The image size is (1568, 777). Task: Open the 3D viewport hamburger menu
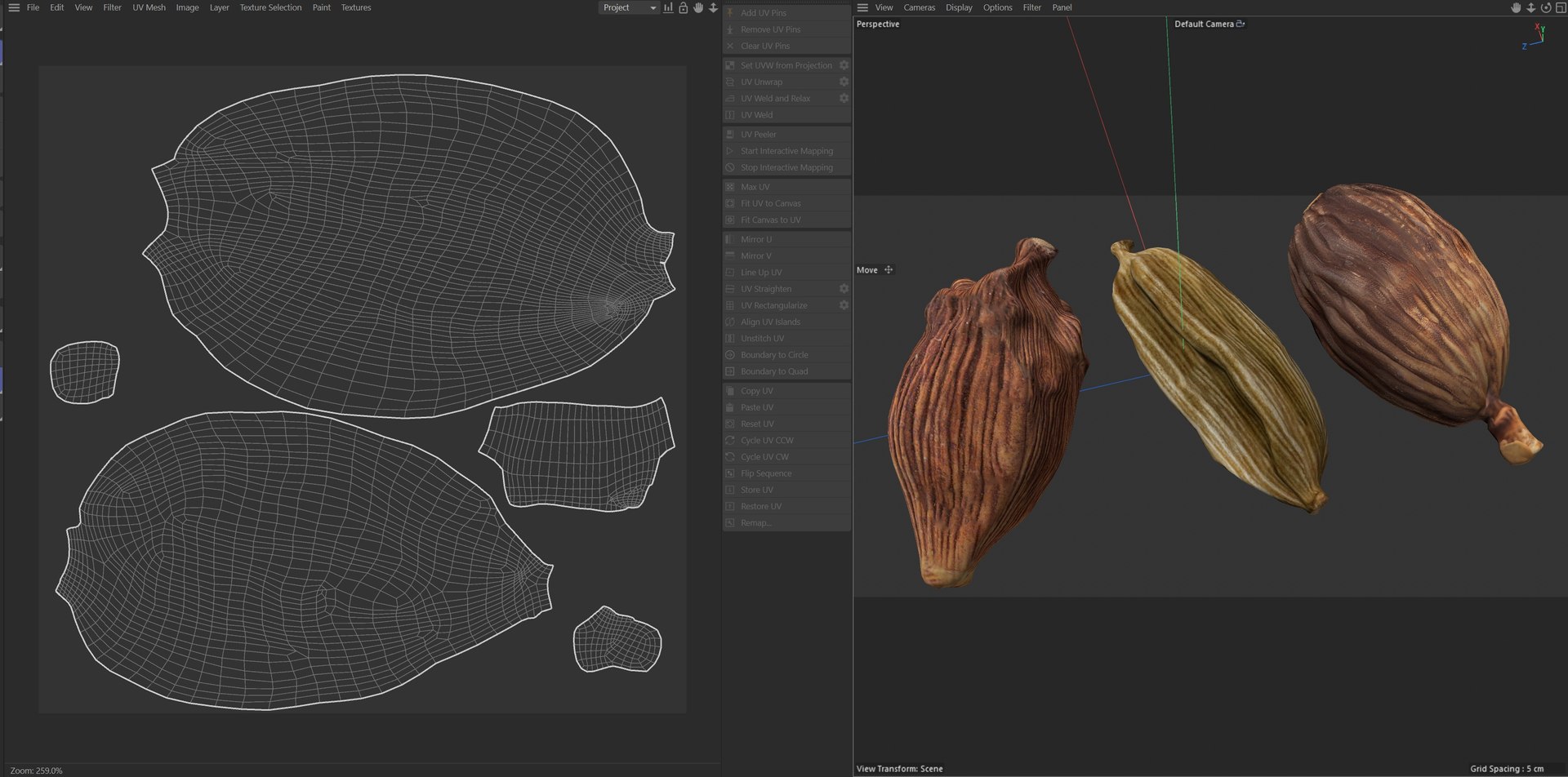(x=862, y=7)
